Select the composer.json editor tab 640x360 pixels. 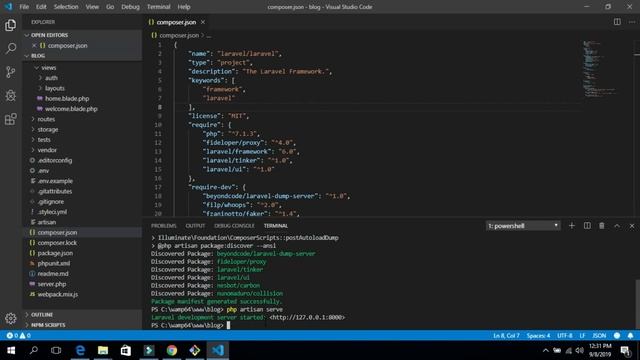point(176,22)
